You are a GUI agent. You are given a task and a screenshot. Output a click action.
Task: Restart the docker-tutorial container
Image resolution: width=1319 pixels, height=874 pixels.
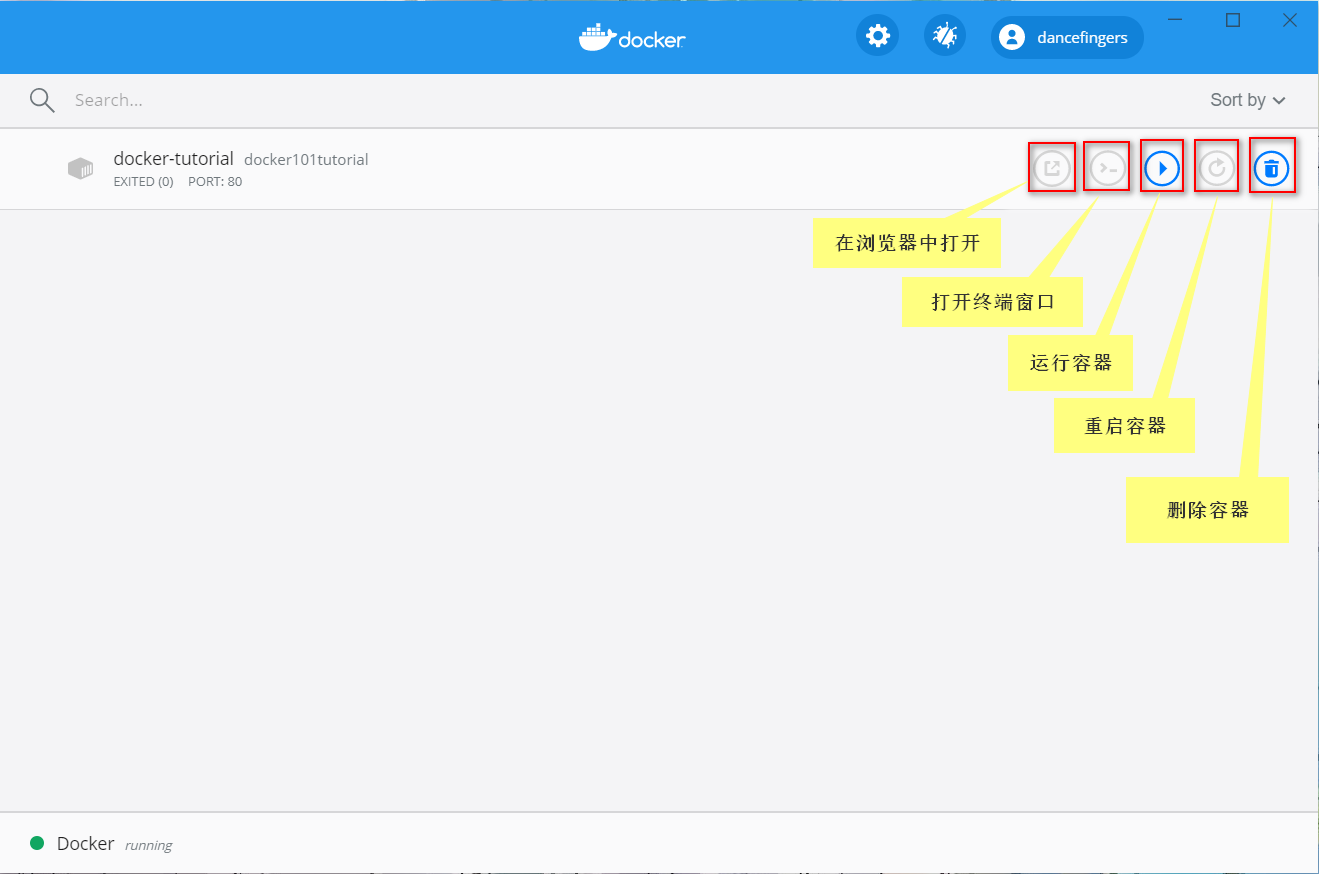[x=1217, y=168]
